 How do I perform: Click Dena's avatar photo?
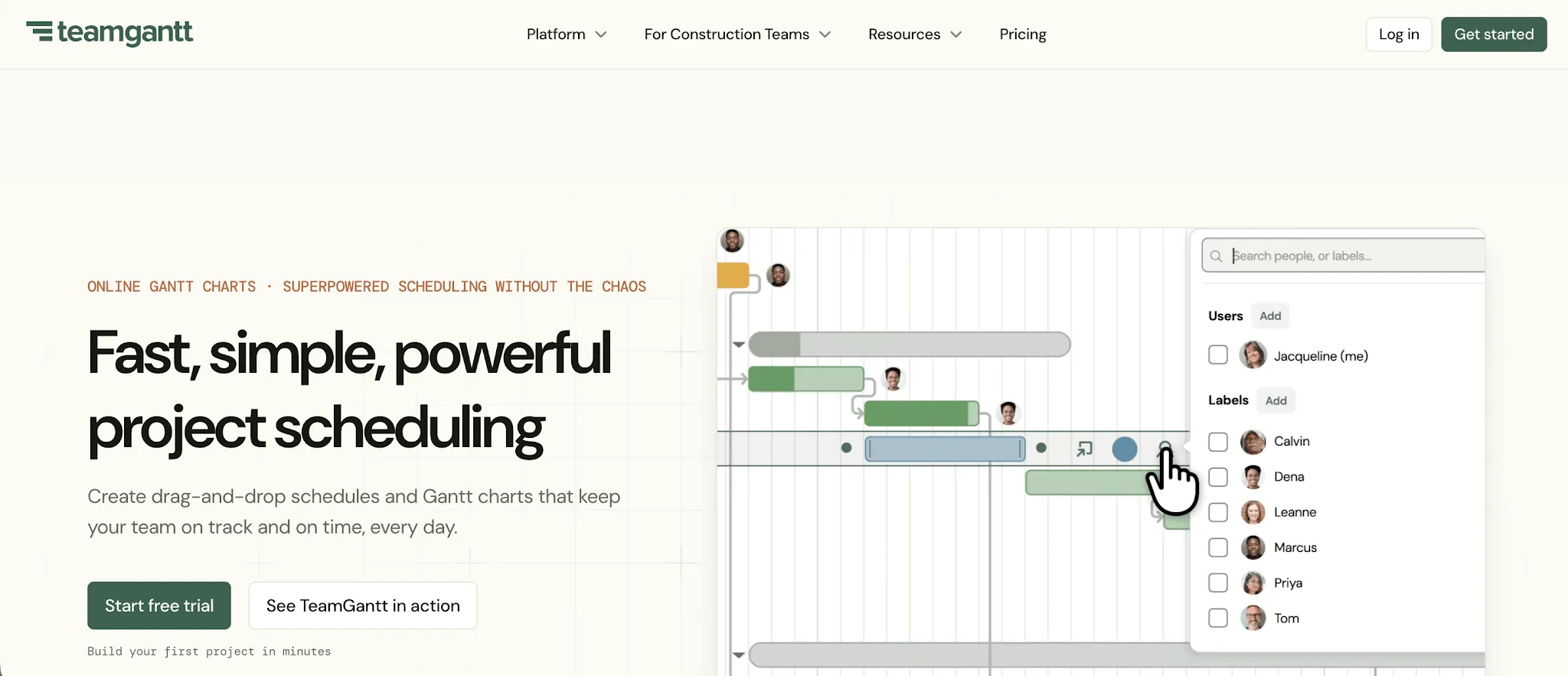coord(1253,477)
